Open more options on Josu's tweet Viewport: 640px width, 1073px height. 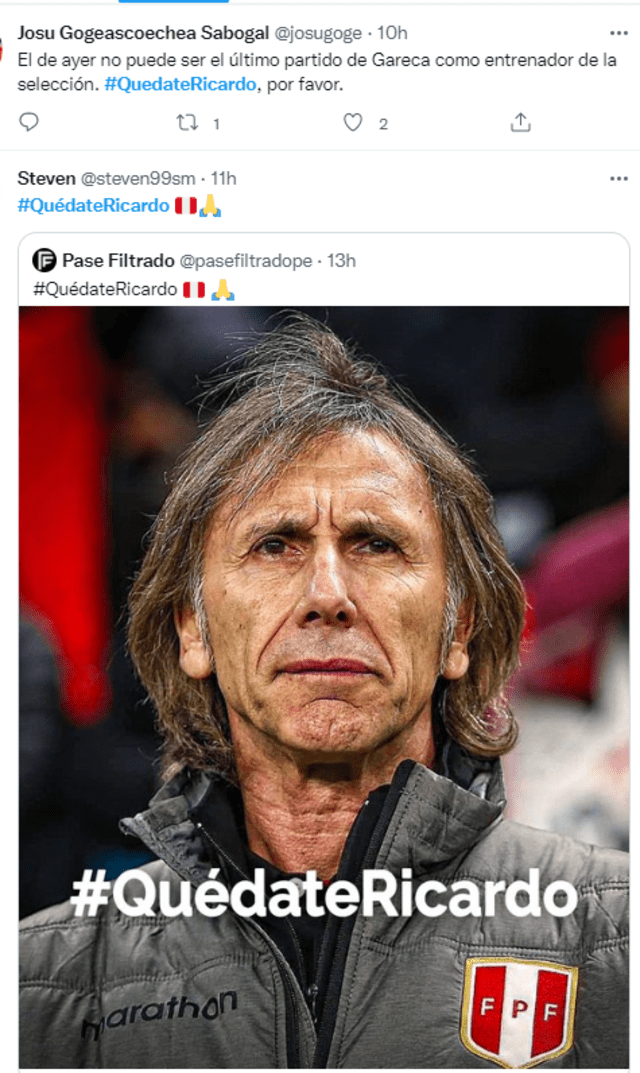[x=619, y=33]
